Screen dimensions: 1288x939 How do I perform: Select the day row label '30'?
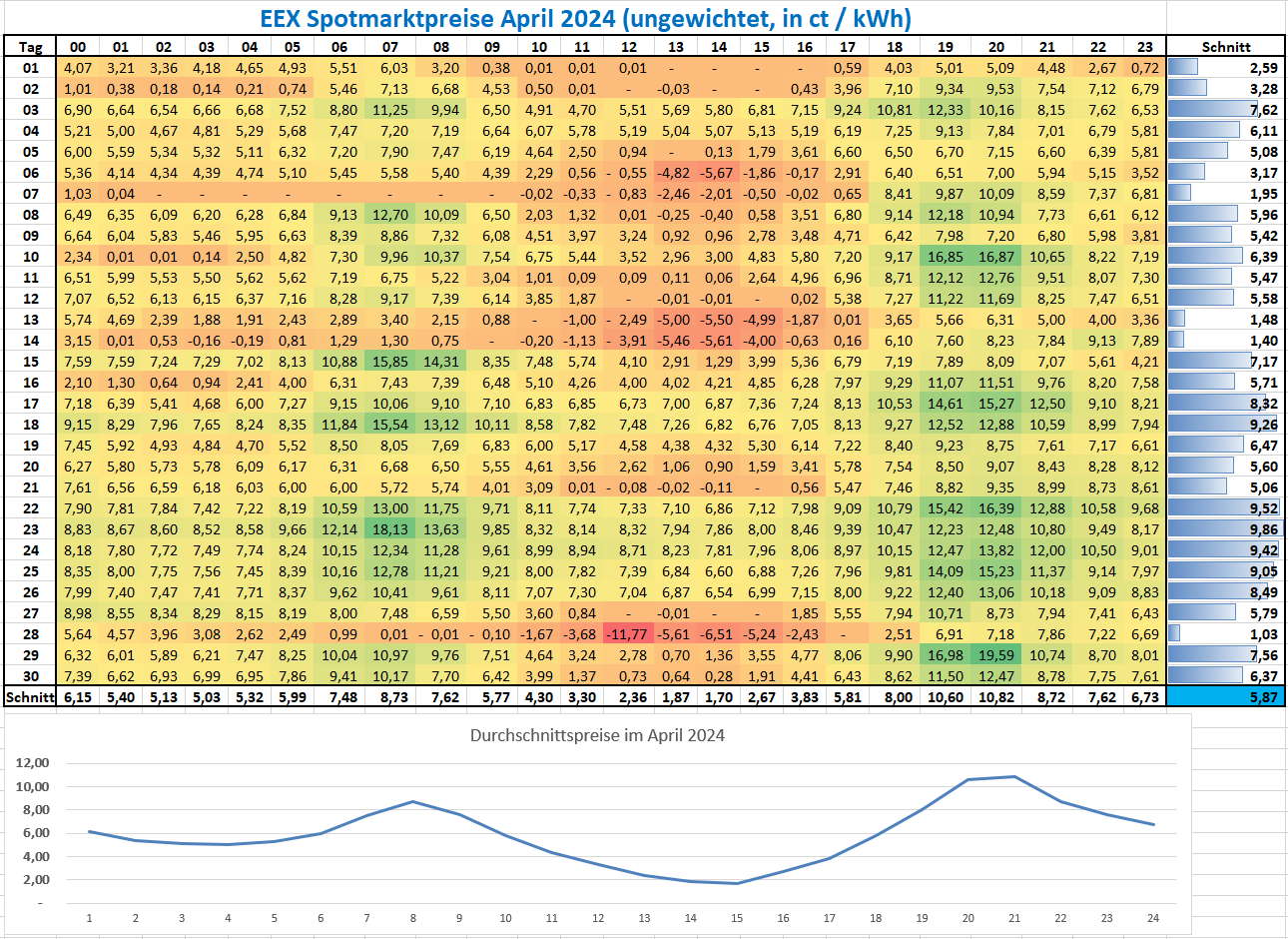coord(31,676)
